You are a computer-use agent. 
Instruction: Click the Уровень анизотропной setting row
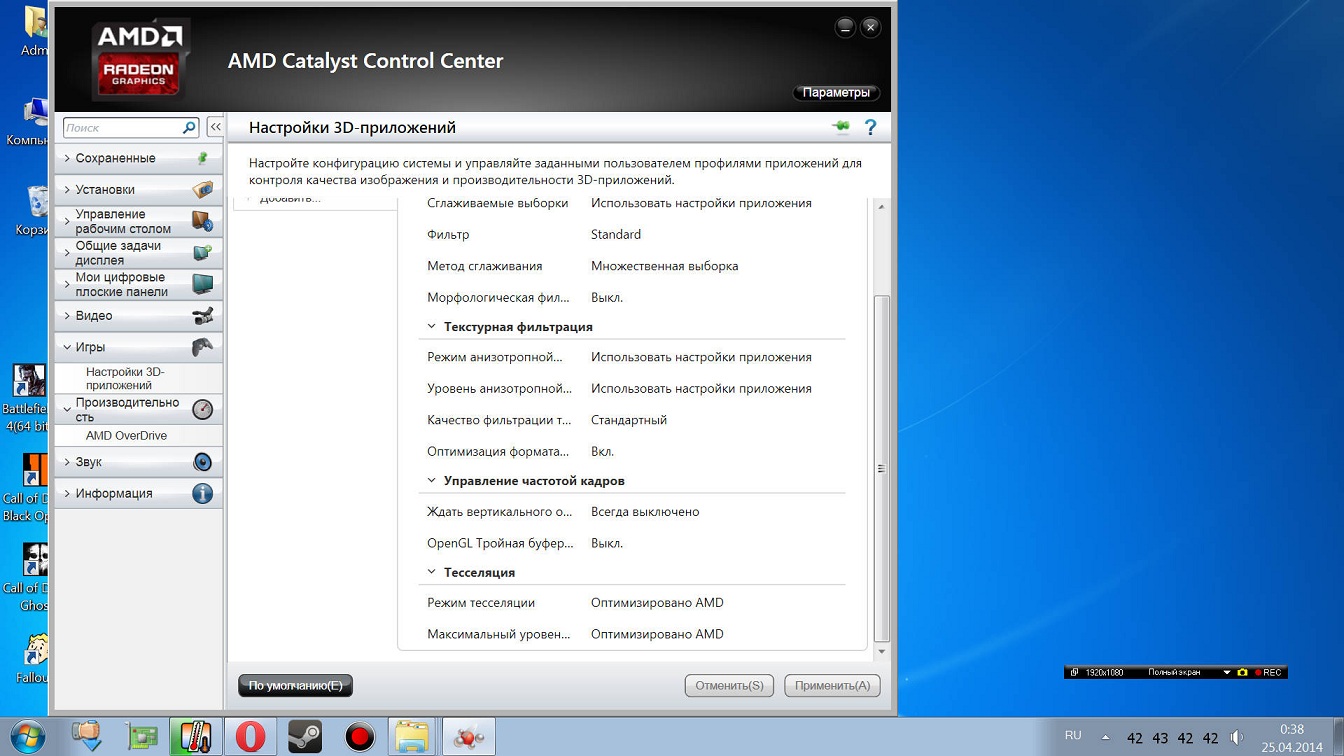632,389
